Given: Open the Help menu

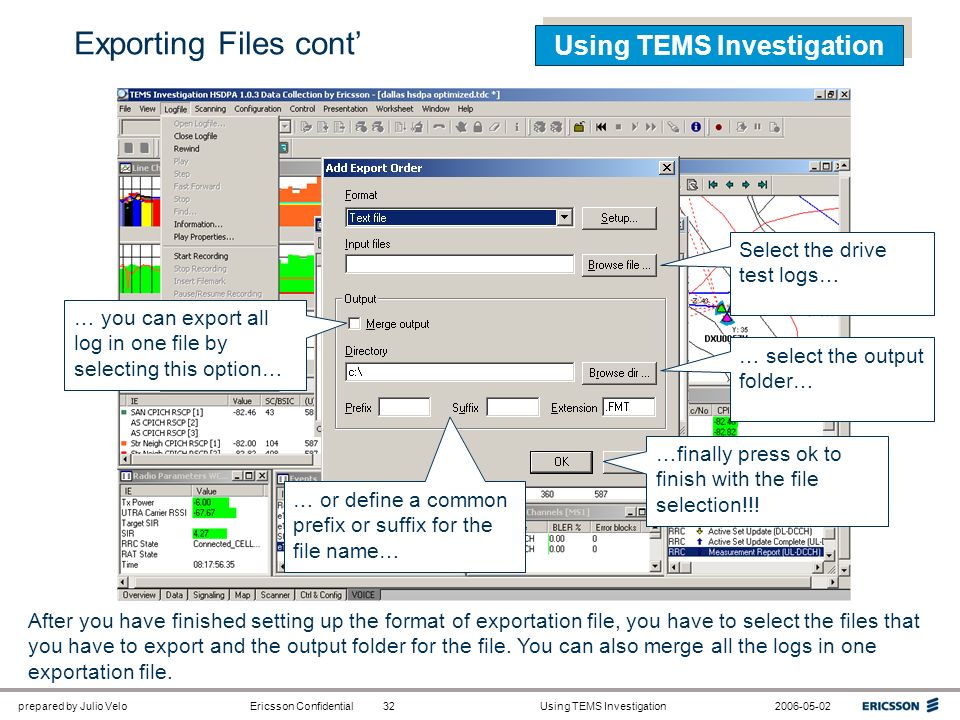Looking at the screenshot, I should 465,109.
